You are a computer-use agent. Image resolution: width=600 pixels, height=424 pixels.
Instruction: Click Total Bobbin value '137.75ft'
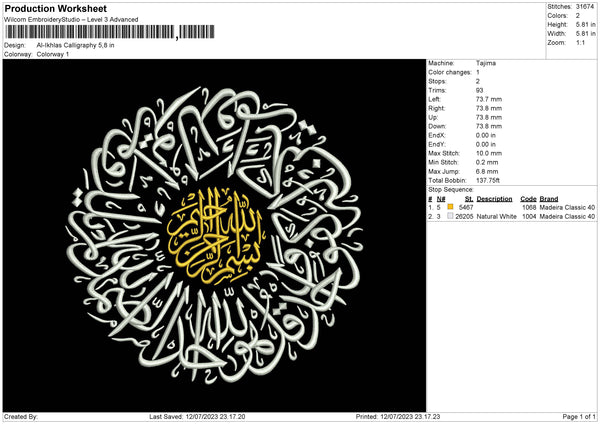(x=488, y=180)
